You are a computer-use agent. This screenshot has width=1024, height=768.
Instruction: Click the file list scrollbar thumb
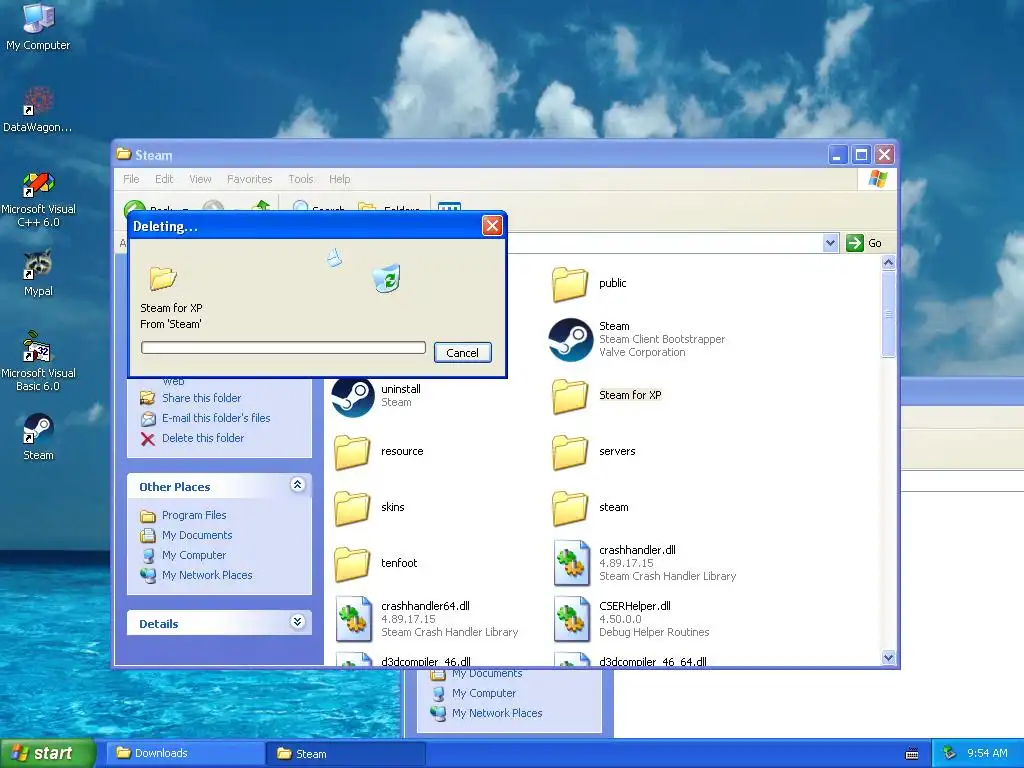pos(888,314)
